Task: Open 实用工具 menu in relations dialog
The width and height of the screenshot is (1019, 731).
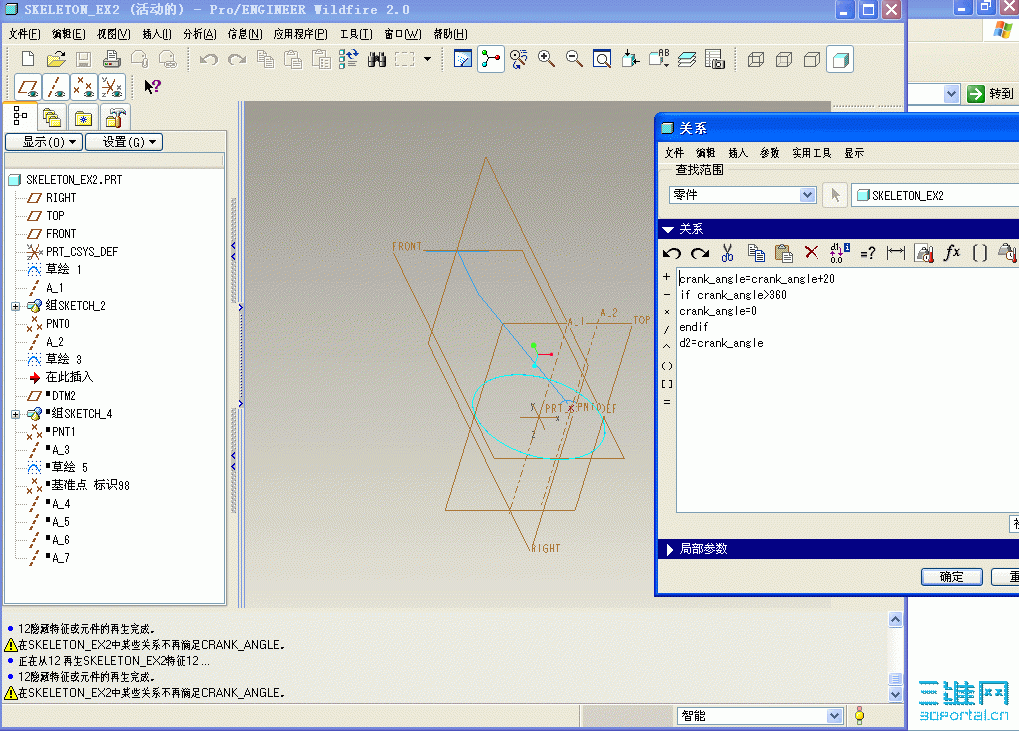Action: tap(812, 153)
